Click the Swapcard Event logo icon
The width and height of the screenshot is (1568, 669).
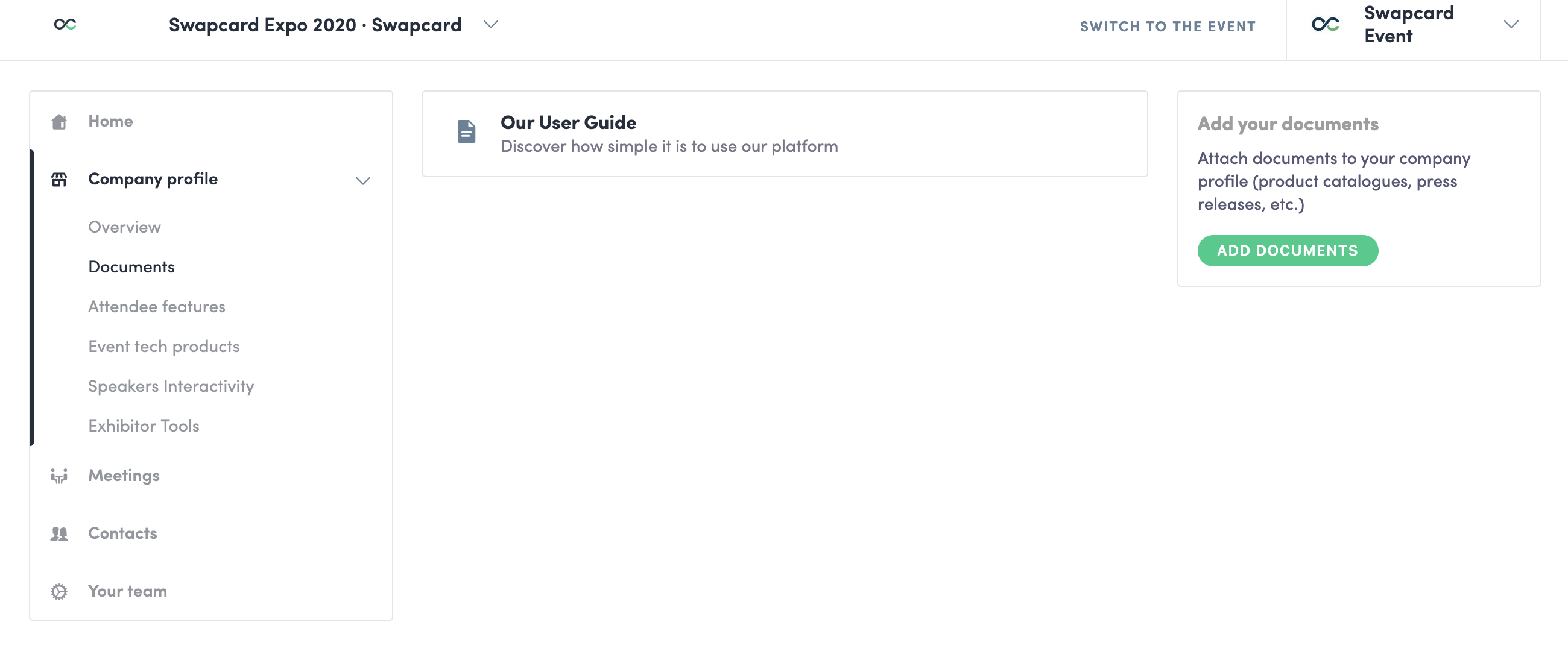[1324, 24]
